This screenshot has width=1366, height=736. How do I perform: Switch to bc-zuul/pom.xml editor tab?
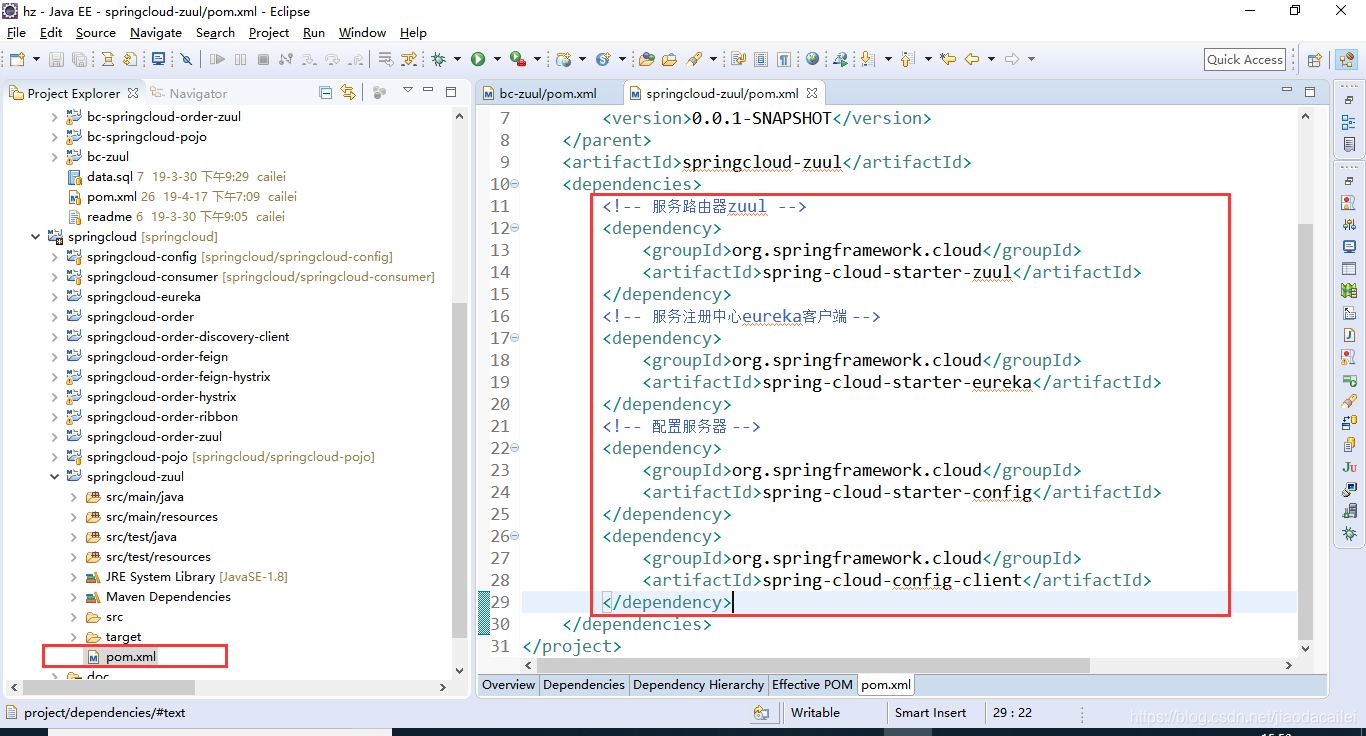[548, 93]
